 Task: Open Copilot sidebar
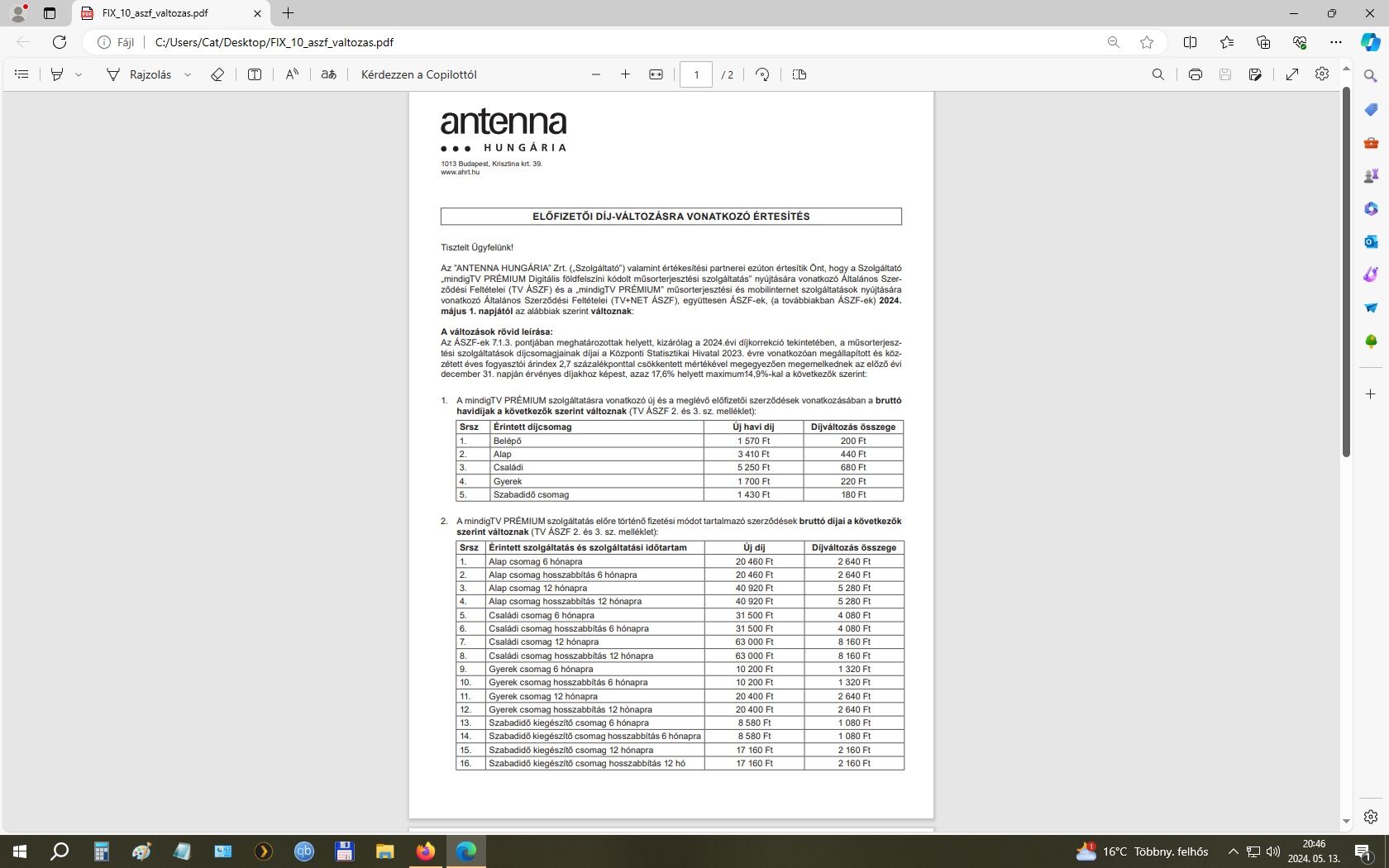point(1371,42)
